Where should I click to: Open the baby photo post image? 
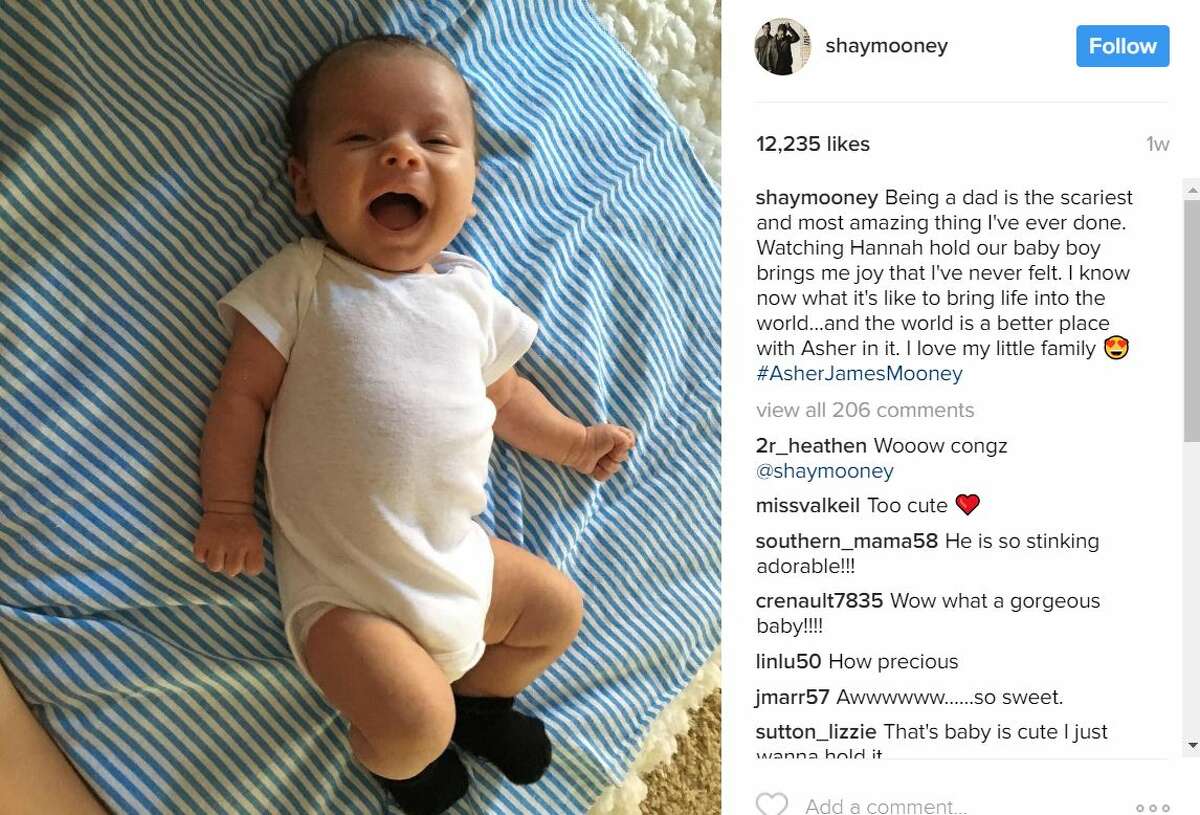tap(360, 407)
